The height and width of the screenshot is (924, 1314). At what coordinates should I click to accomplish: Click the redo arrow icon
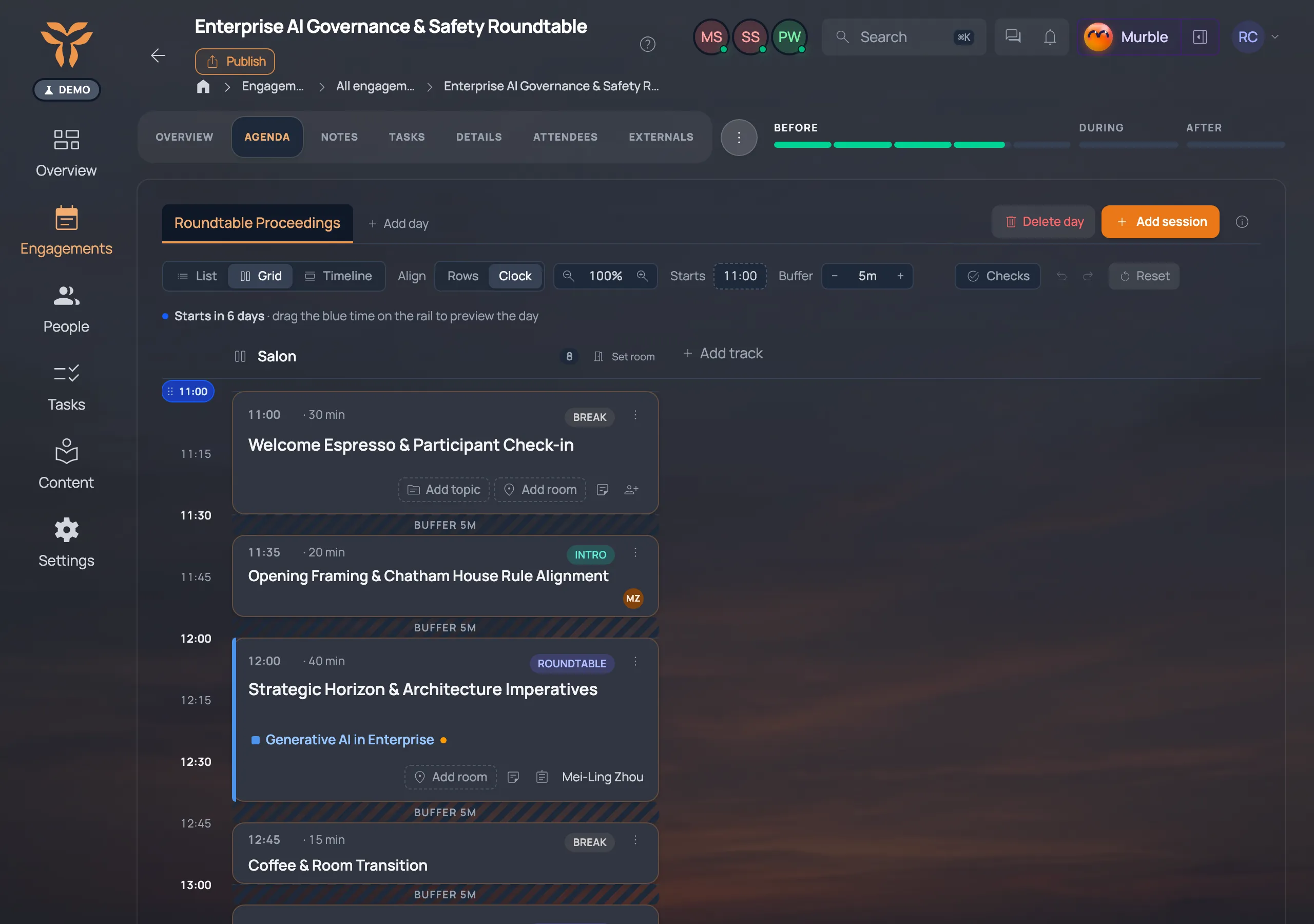coord(1087,276)
